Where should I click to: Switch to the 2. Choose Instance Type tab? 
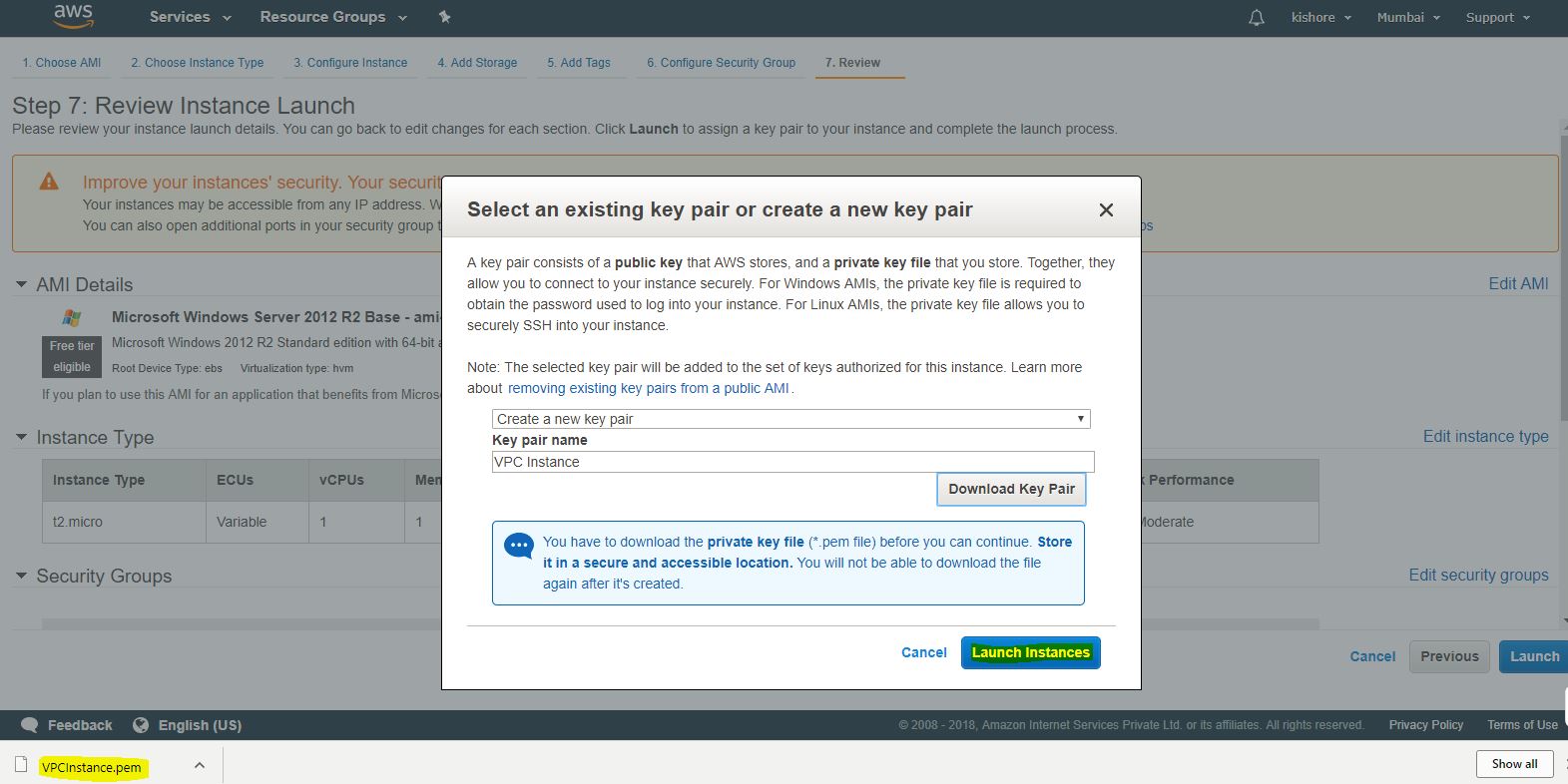[197, 62]
